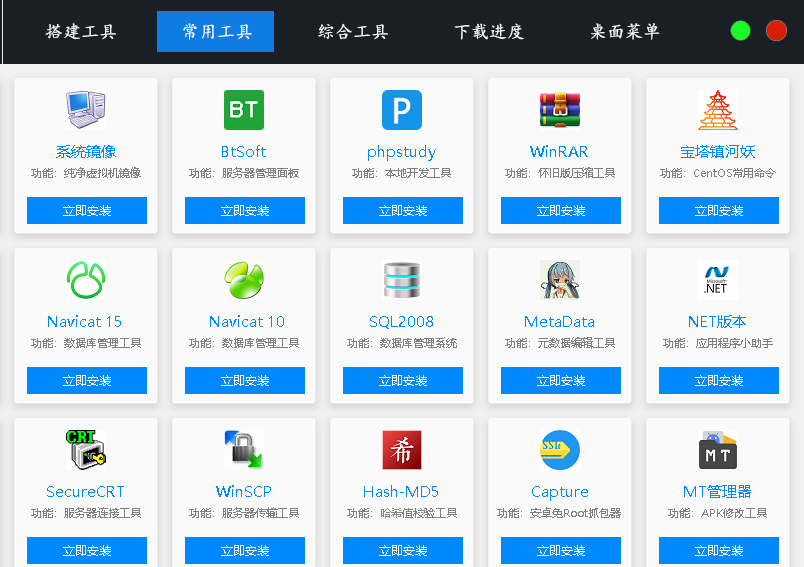
Task: Click 立即安装 under MetaData
Action: tap(561, 380)
